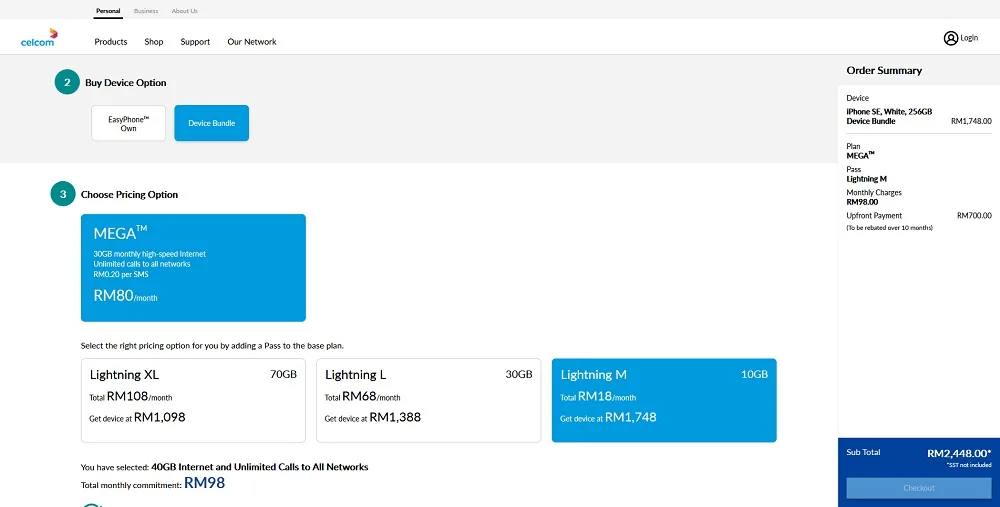1000x507 pixels.
Task: Click the Login user icon
Action: [950, 38]
